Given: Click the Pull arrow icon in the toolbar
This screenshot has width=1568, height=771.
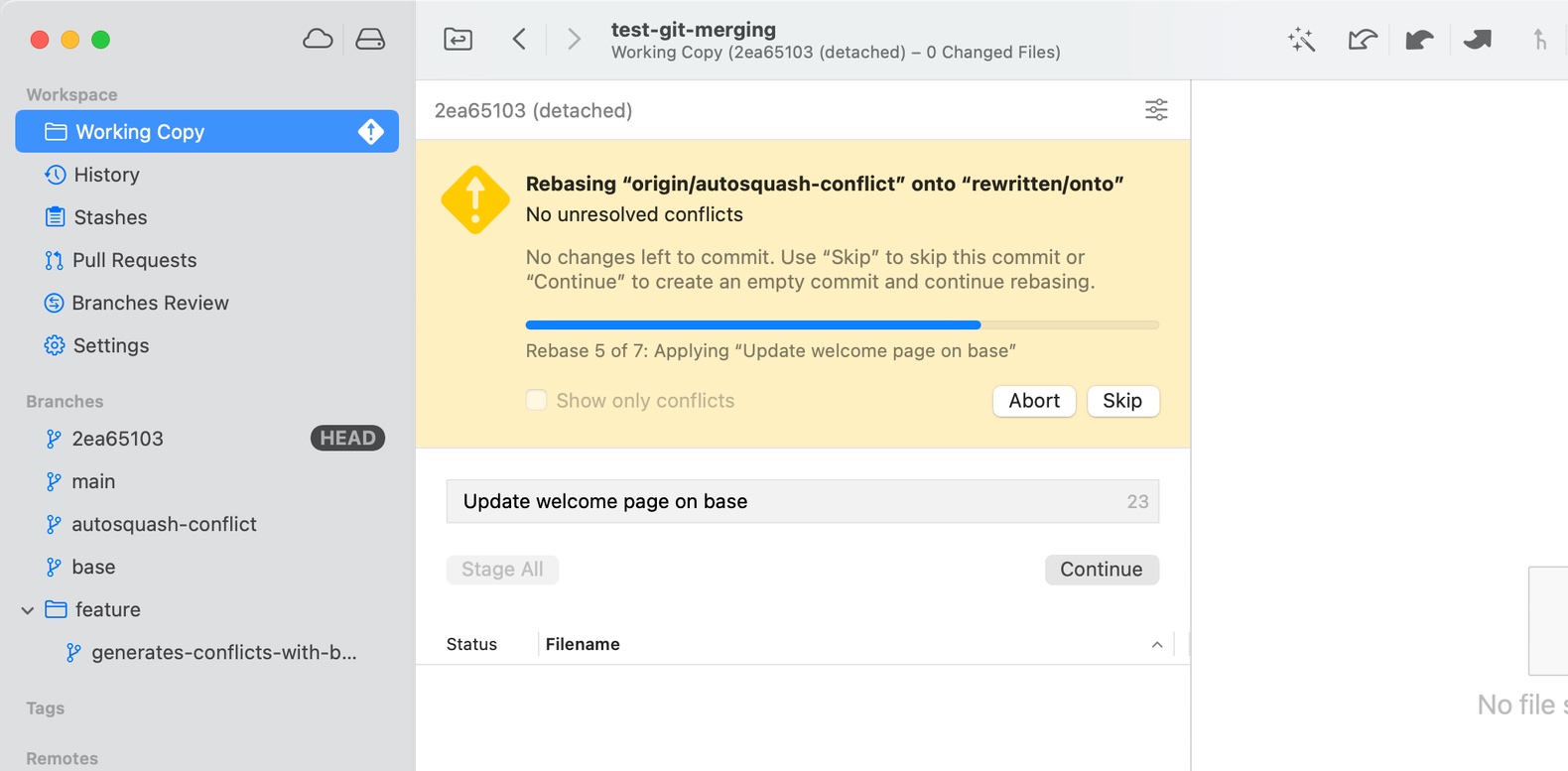Looking at the screenshot, I should pos(1419,40).
